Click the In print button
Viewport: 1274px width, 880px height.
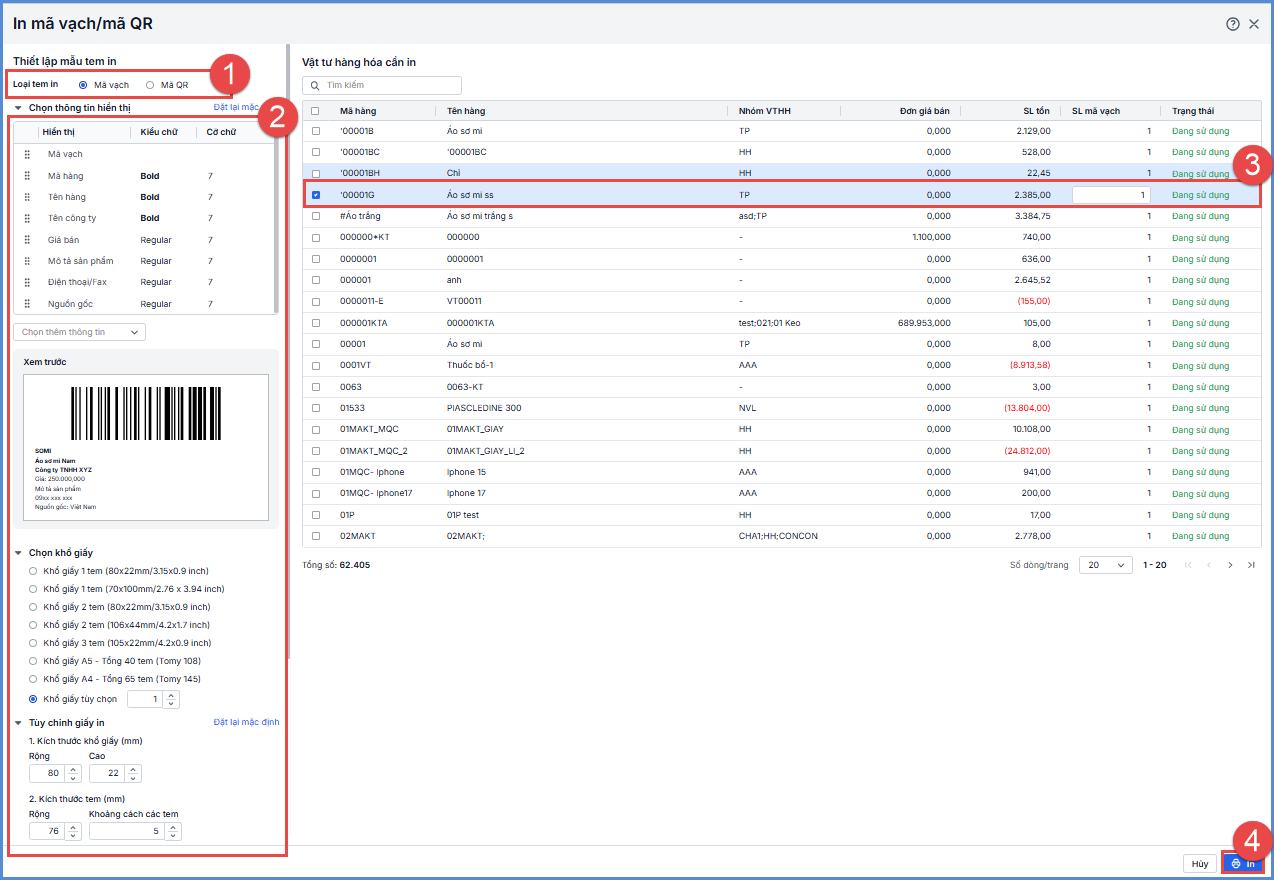pyautogui.click(x=1242, y=863)
